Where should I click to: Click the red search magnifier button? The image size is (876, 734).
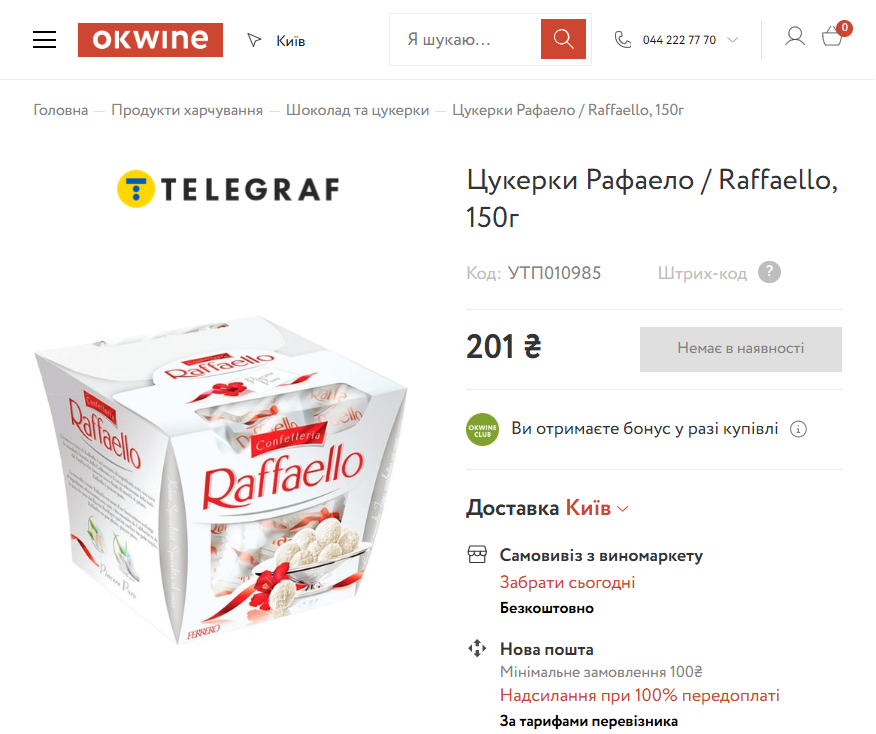563,39
